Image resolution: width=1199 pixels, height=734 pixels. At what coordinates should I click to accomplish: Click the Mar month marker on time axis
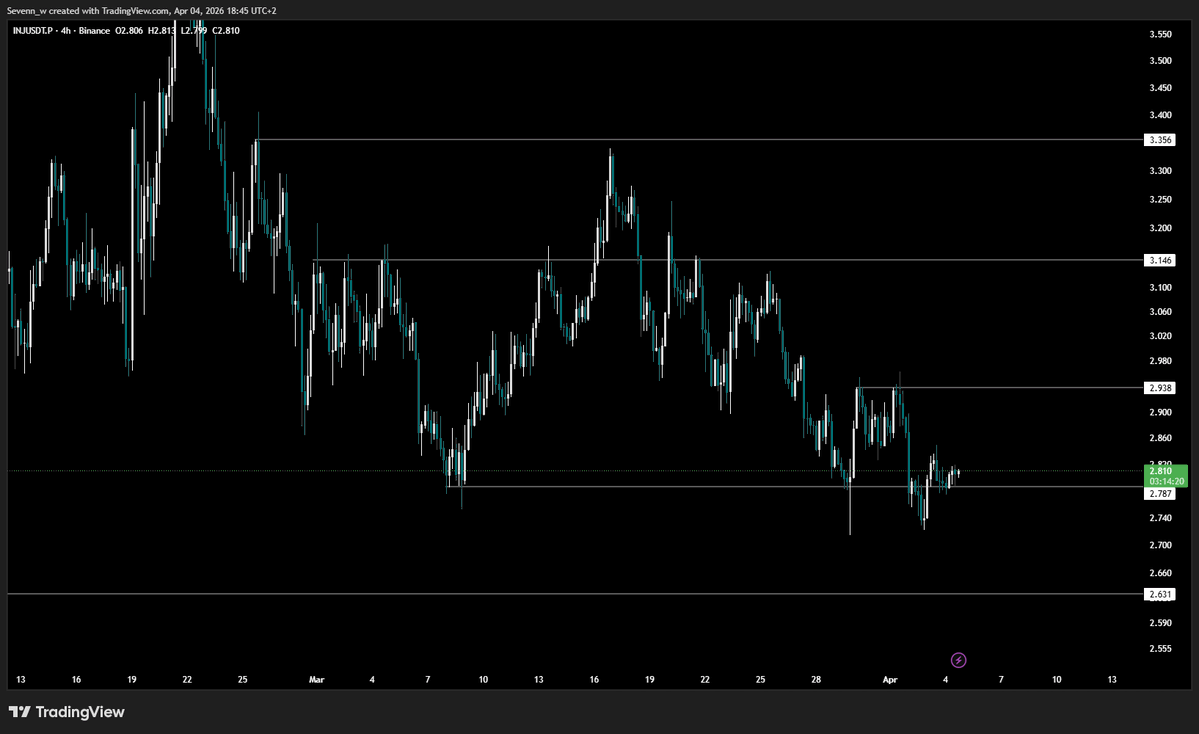[317, 679]
